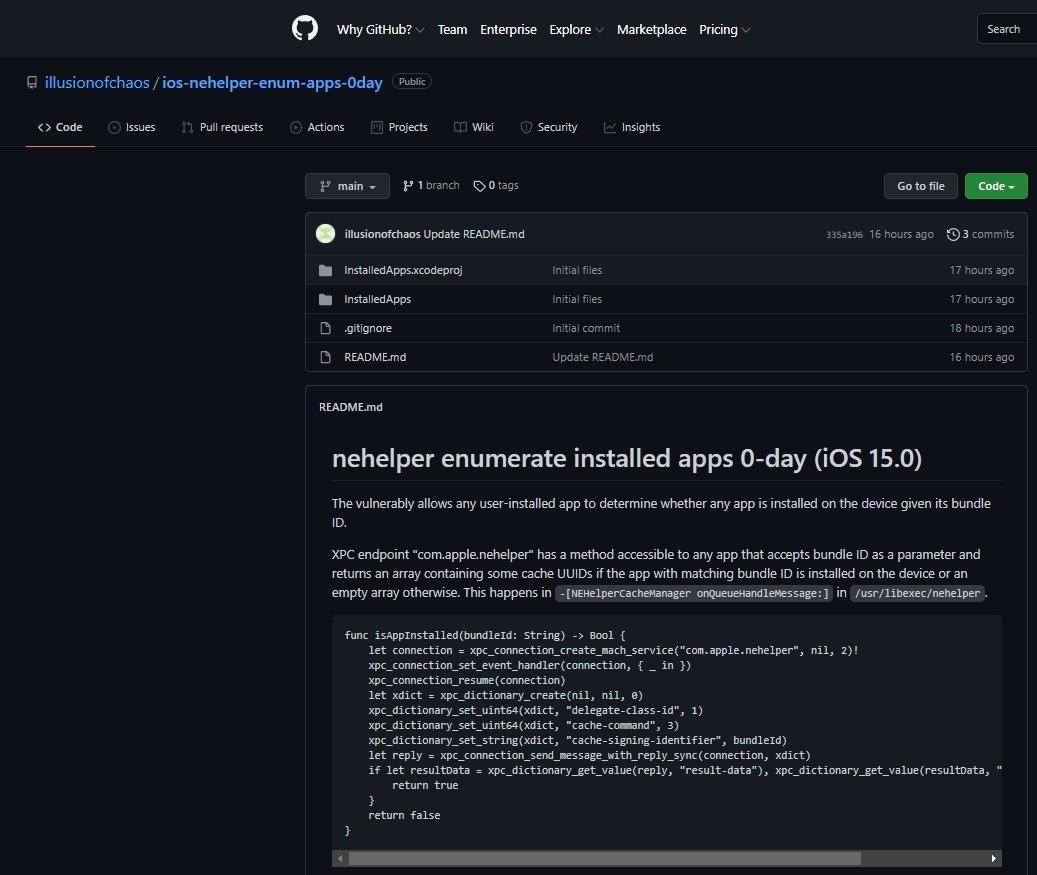Switch to the Actions tab
The image size is (1037, 875).
point(317,127)
